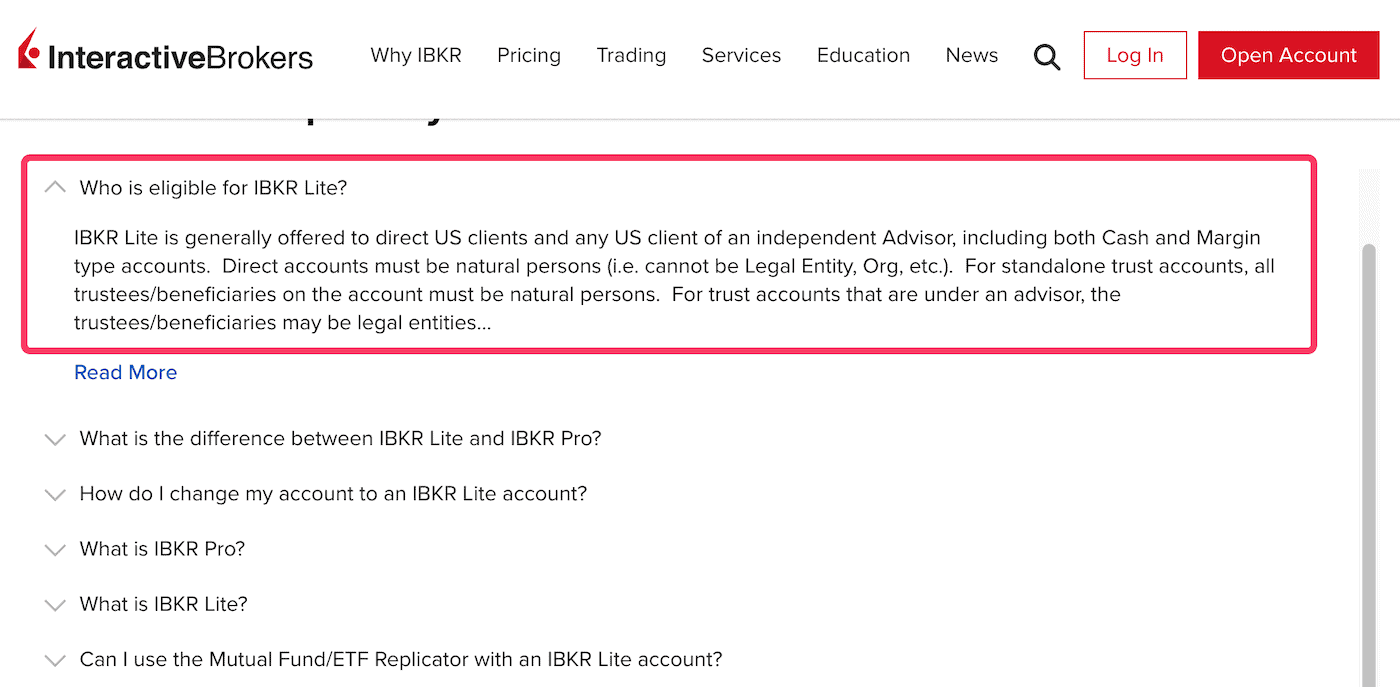The height and width of the screenshot is (687, 1400).
Task: Open the search magnifier icon
Action: (x=1046, y=56)
